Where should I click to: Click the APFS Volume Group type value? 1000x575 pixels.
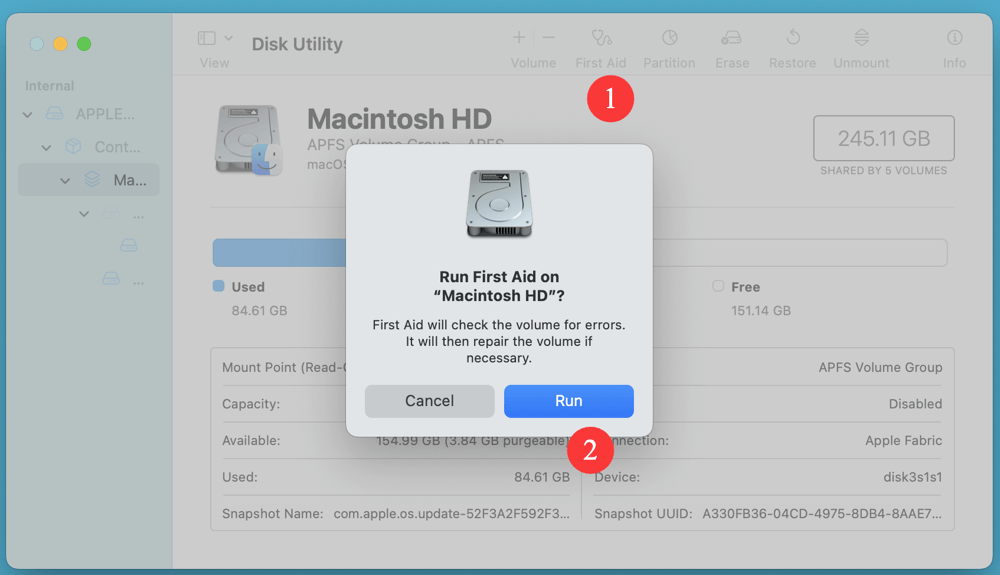[880, 367]
